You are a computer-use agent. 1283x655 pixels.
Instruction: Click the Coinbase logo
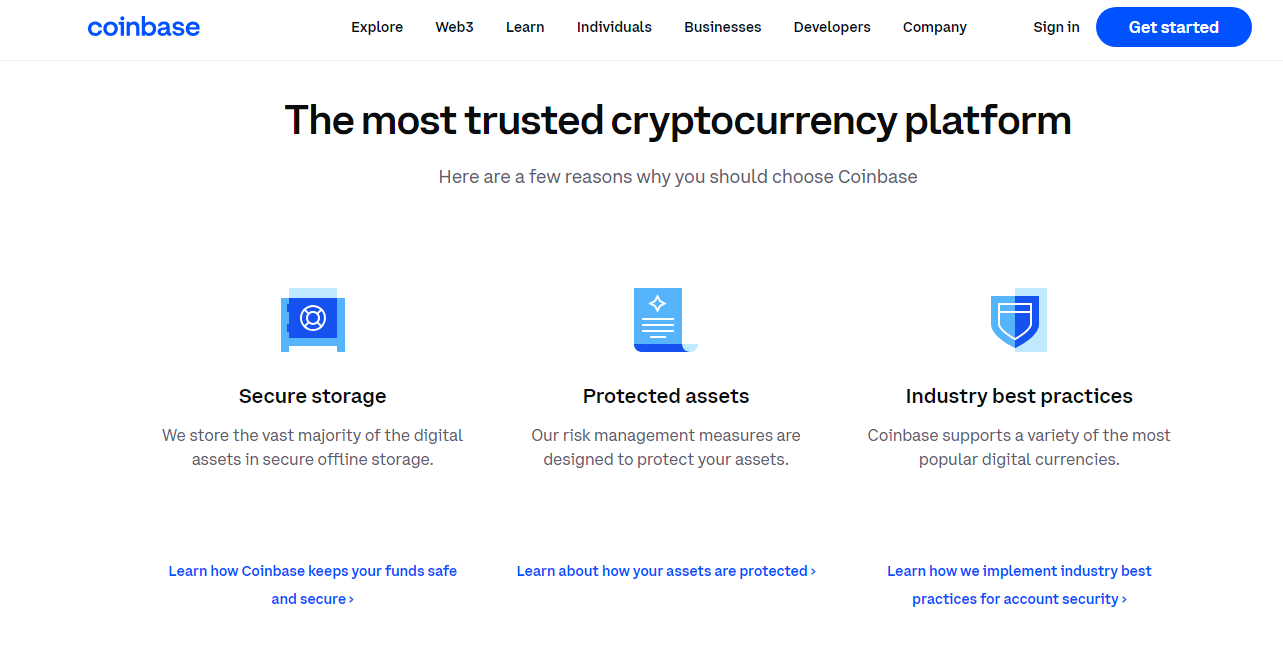pyautogui.click(x=144, y=27)
